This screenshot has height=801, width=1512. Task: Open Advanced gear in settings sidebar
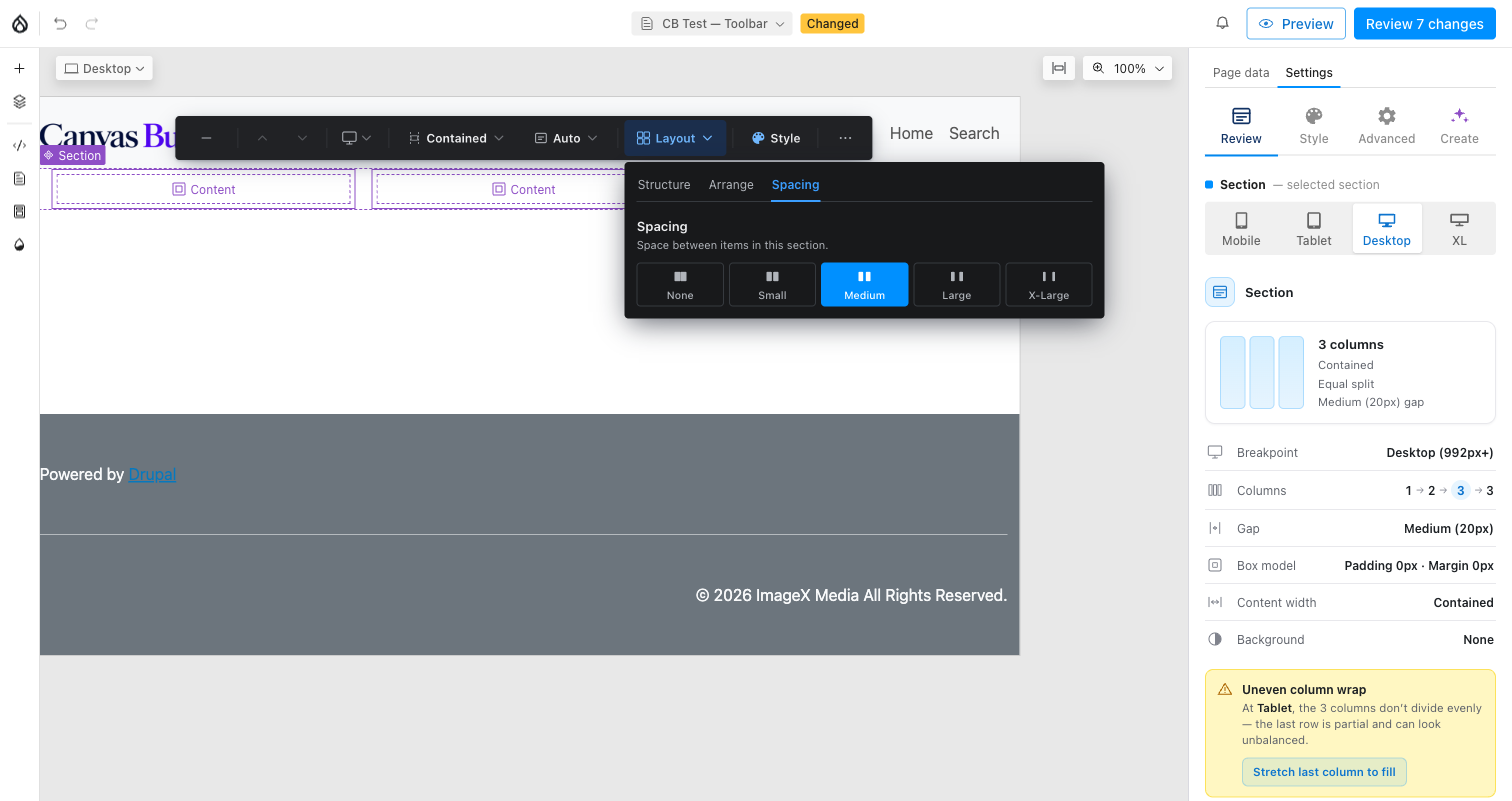(x=1386, y=127)
